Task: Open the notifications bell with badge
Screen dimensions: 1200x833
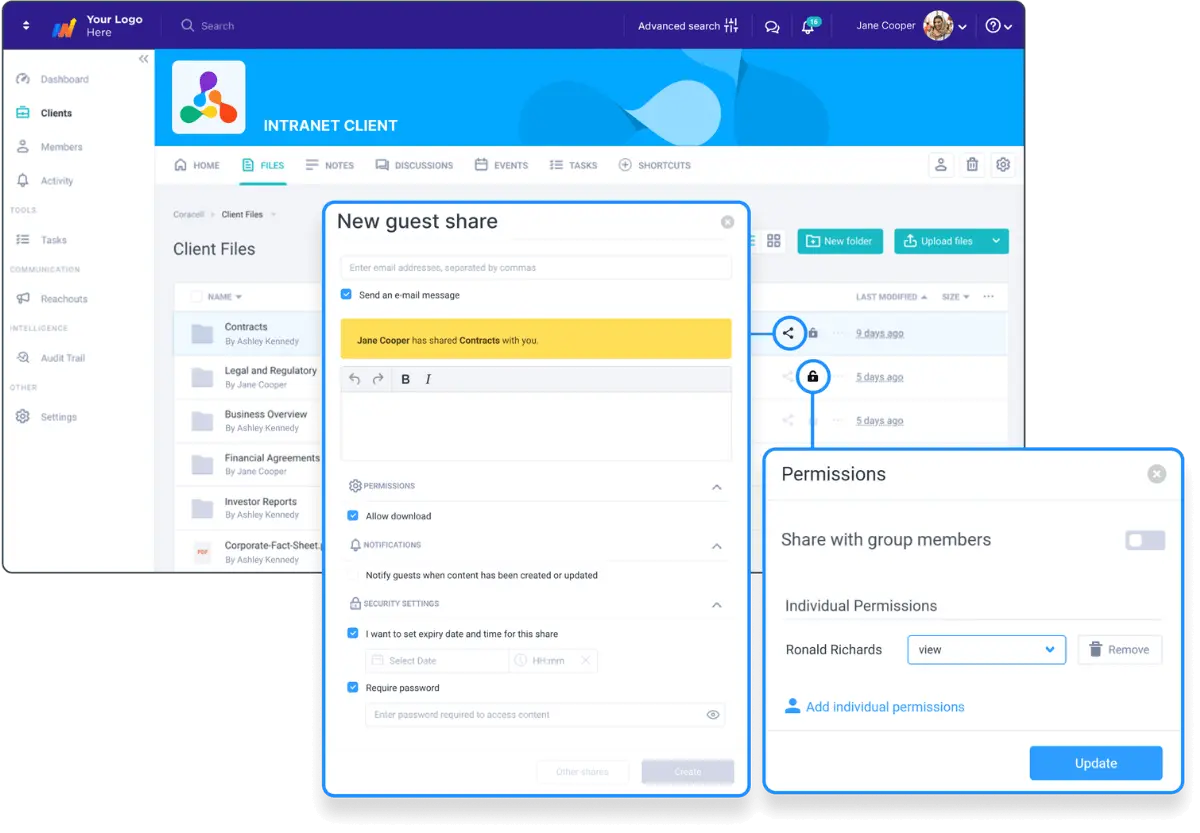Action: [x=809, y=26]
